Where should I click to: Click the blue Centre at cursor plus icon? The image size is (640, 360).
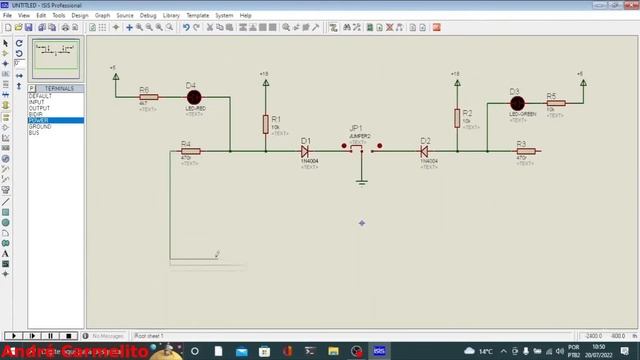point(129,27)
